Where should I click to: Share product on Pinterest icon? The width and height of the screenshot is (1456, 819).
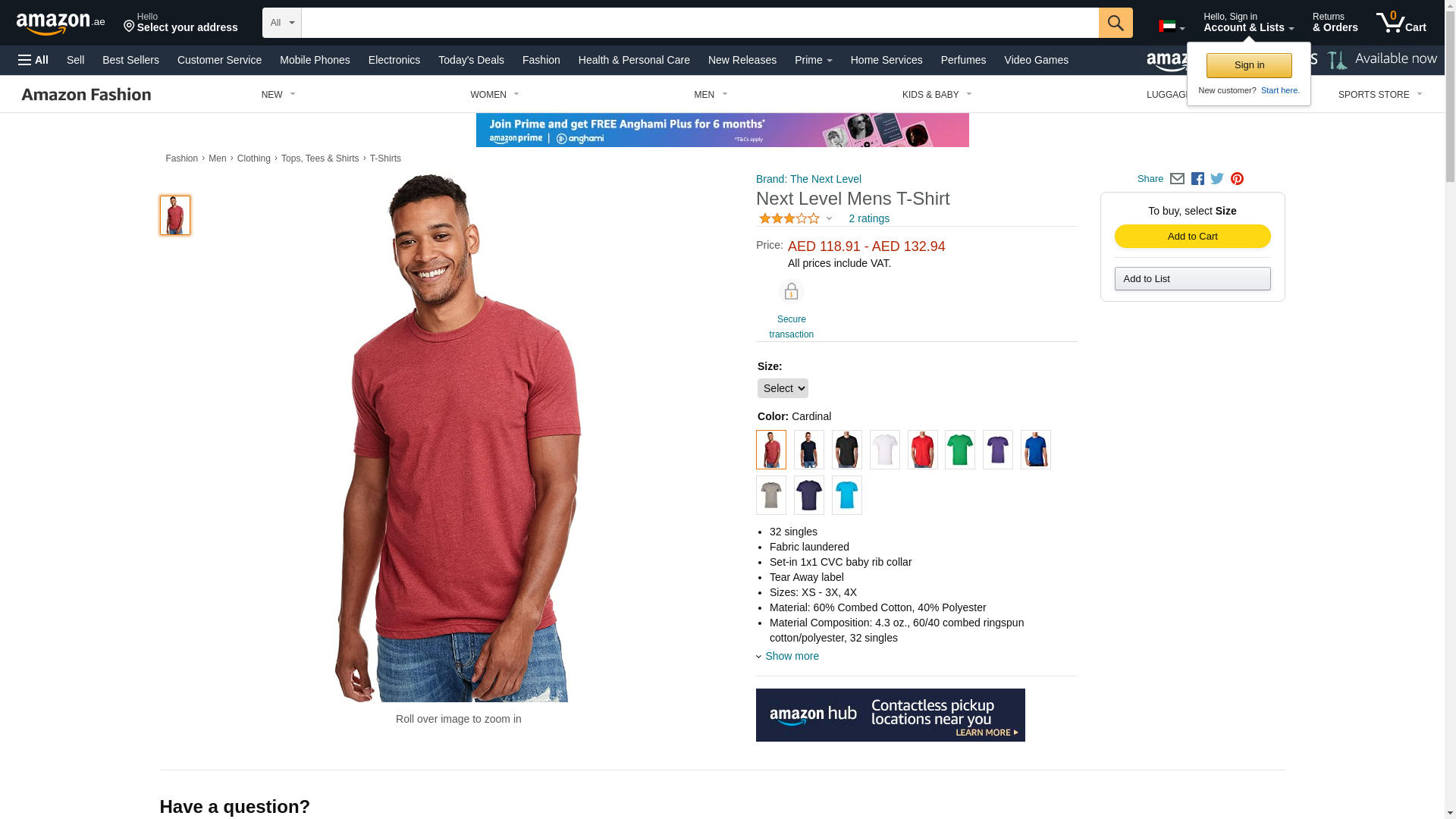coord(1237,179)
